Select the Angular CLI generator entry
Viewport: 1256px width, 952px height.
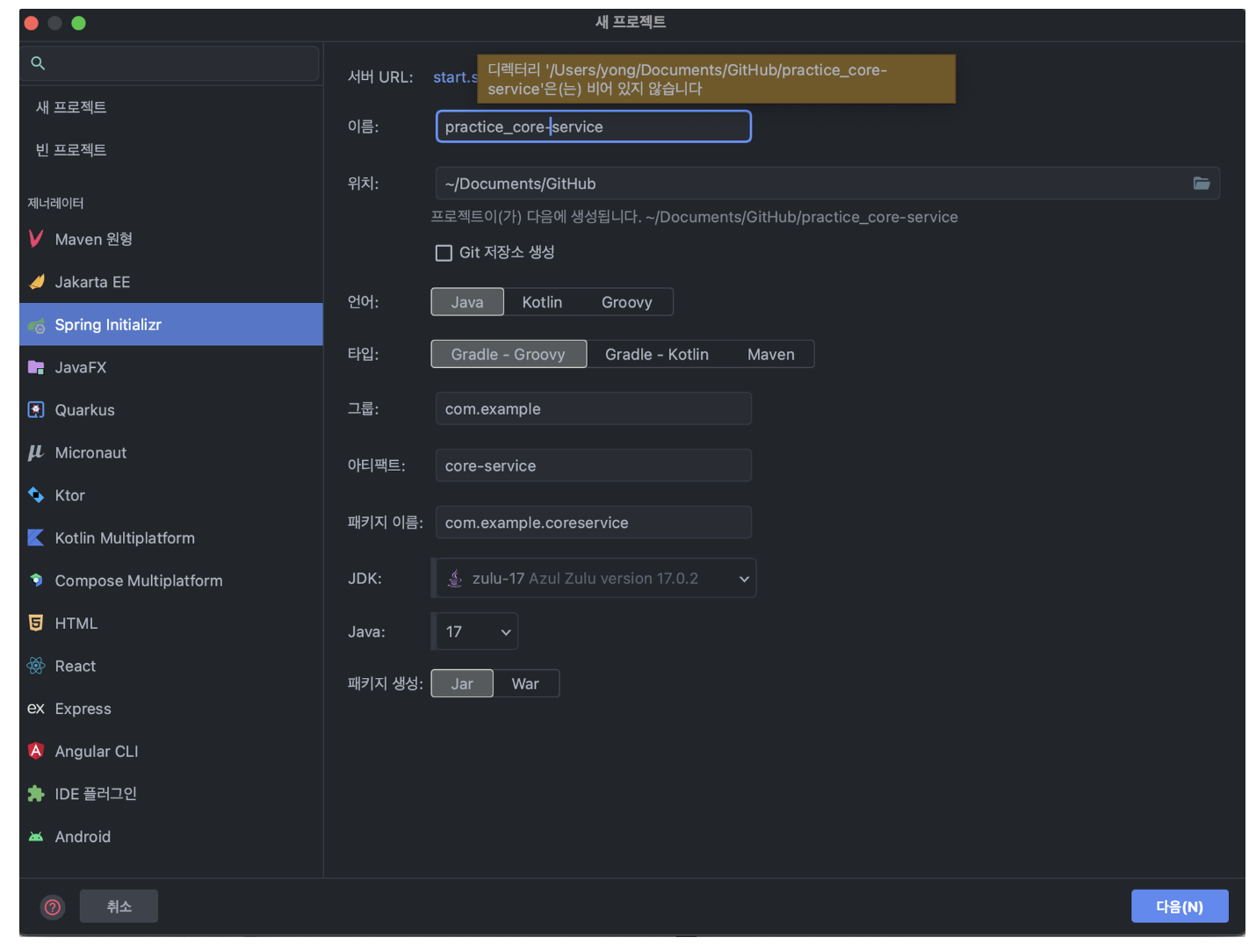[171, 751]
